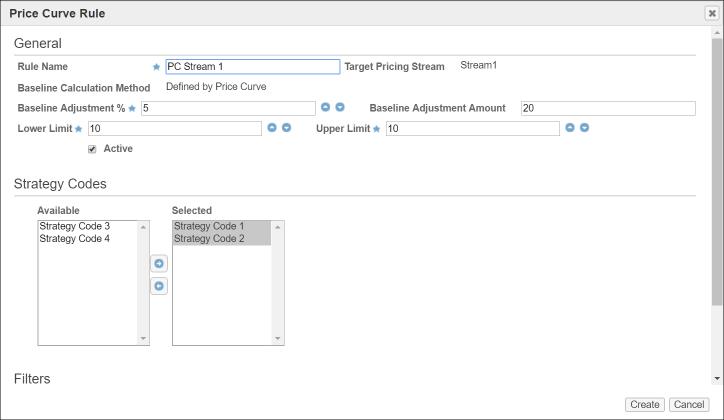Decrease the Lower Limit value

(x=286, y=128)
